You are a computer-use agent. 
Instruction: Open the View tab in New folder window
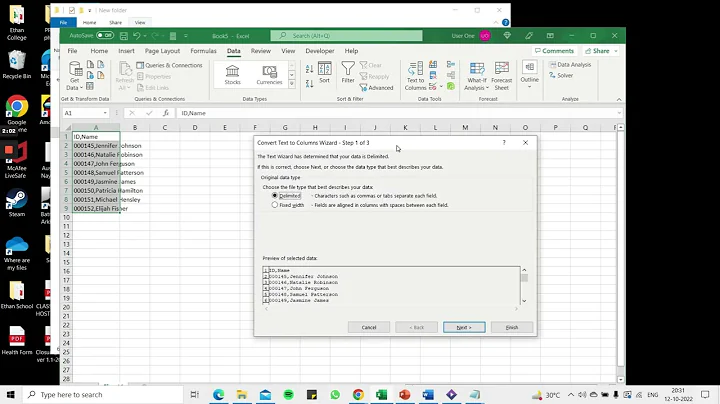click(140, 22)
